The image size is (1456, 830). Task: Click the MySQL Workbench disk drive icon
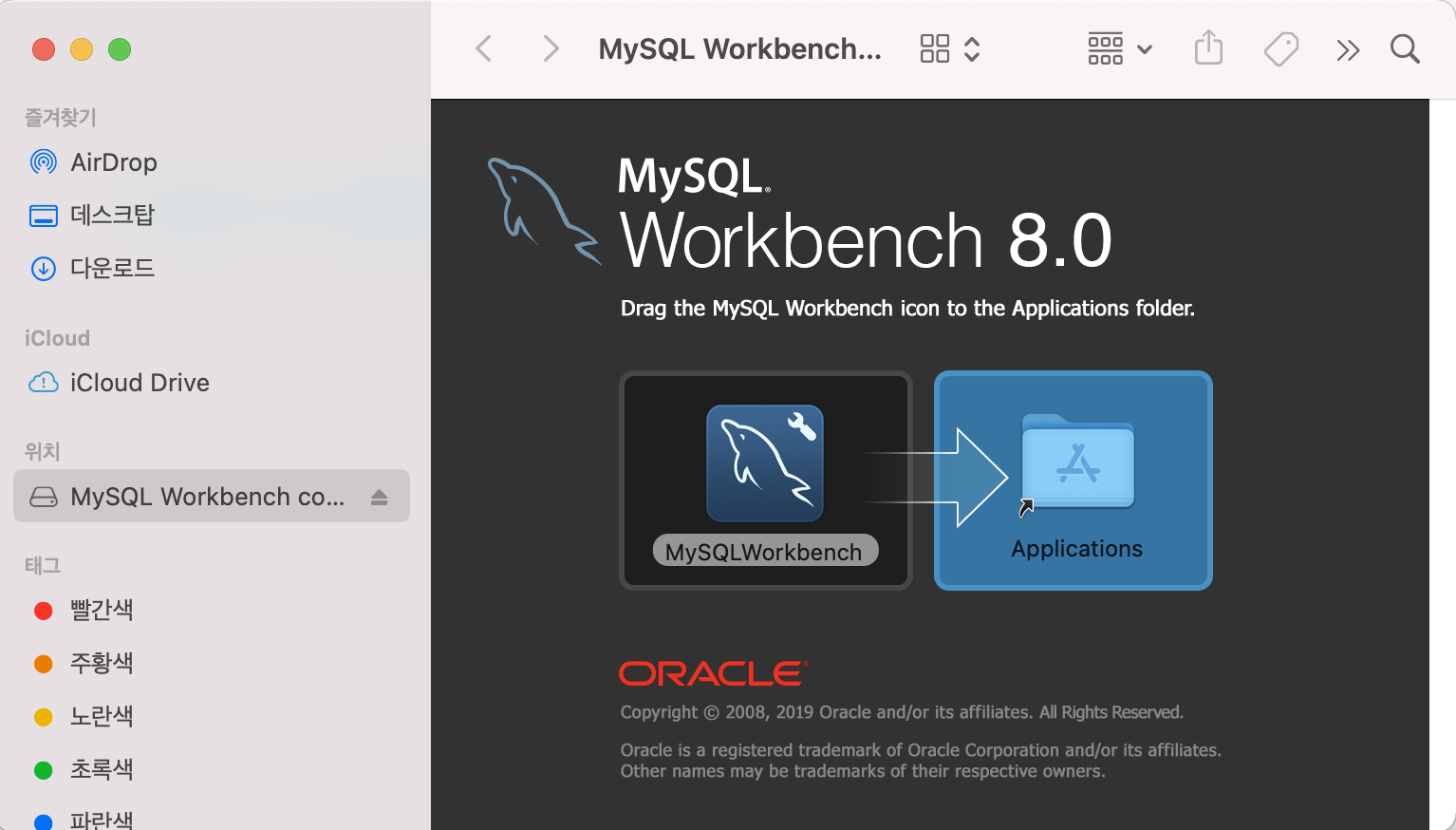coord(44,497)
